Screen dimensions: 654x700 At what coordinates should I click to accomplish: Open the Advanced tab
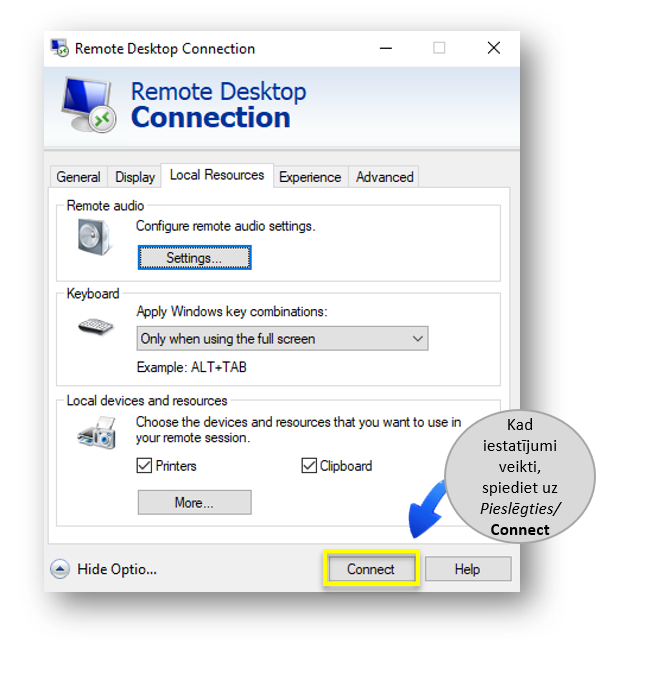(x=384, y=177)
